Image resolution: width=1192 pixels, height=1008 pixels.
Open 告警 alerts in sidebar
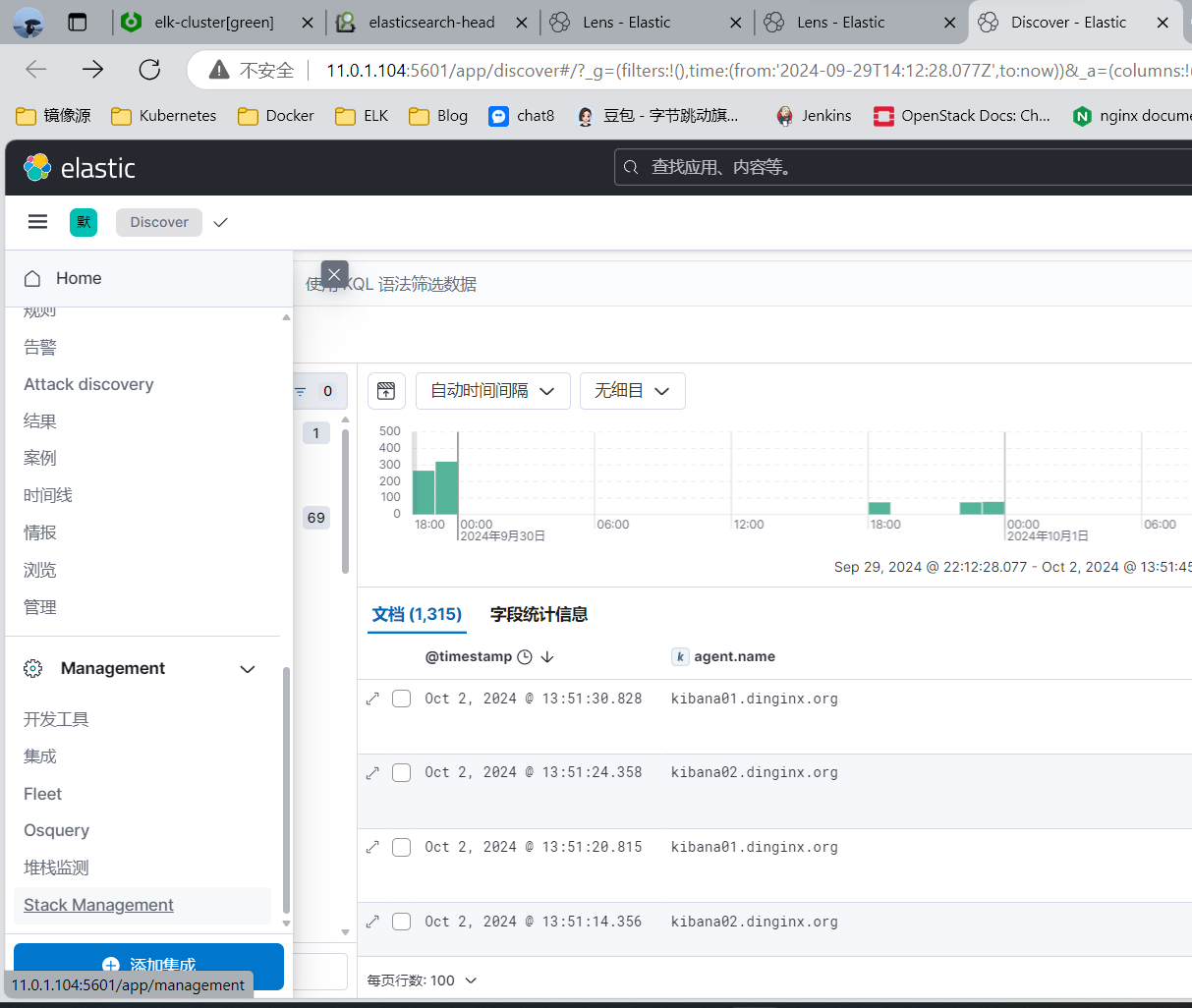[40, 347]
